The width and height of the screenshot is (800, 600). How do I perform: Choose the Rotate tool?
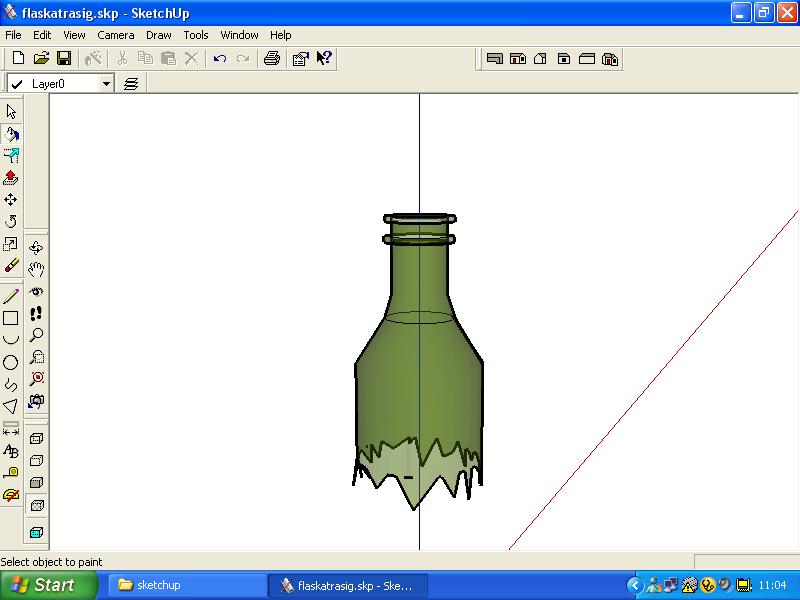coord(11,222)
